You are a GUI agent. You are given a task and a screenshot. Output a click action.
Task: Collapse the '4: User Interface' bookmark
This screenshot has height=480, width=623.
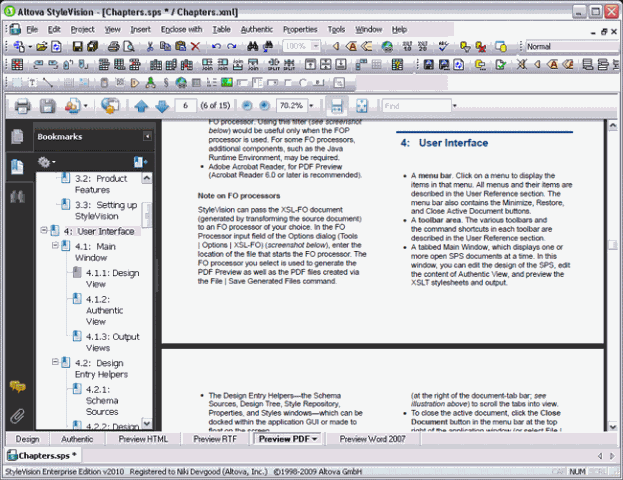[x=44, y=230]
